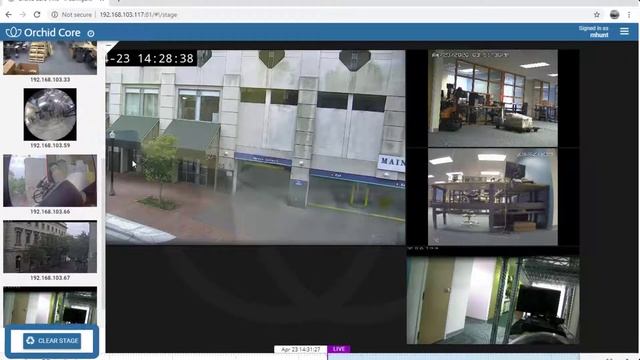640x360 pixels.
Task: Click the 192.168.103.33 camera label
Action: 50,79
